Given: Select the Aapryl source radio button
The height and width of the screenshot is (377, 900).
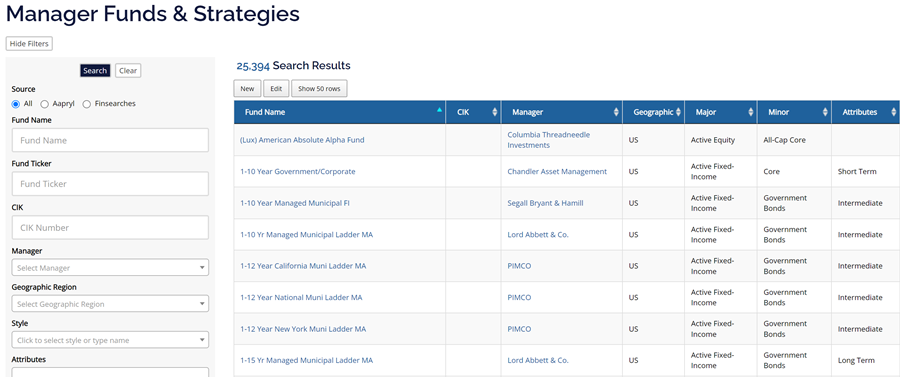Looking at the screenshot, I should coord(44,104).
